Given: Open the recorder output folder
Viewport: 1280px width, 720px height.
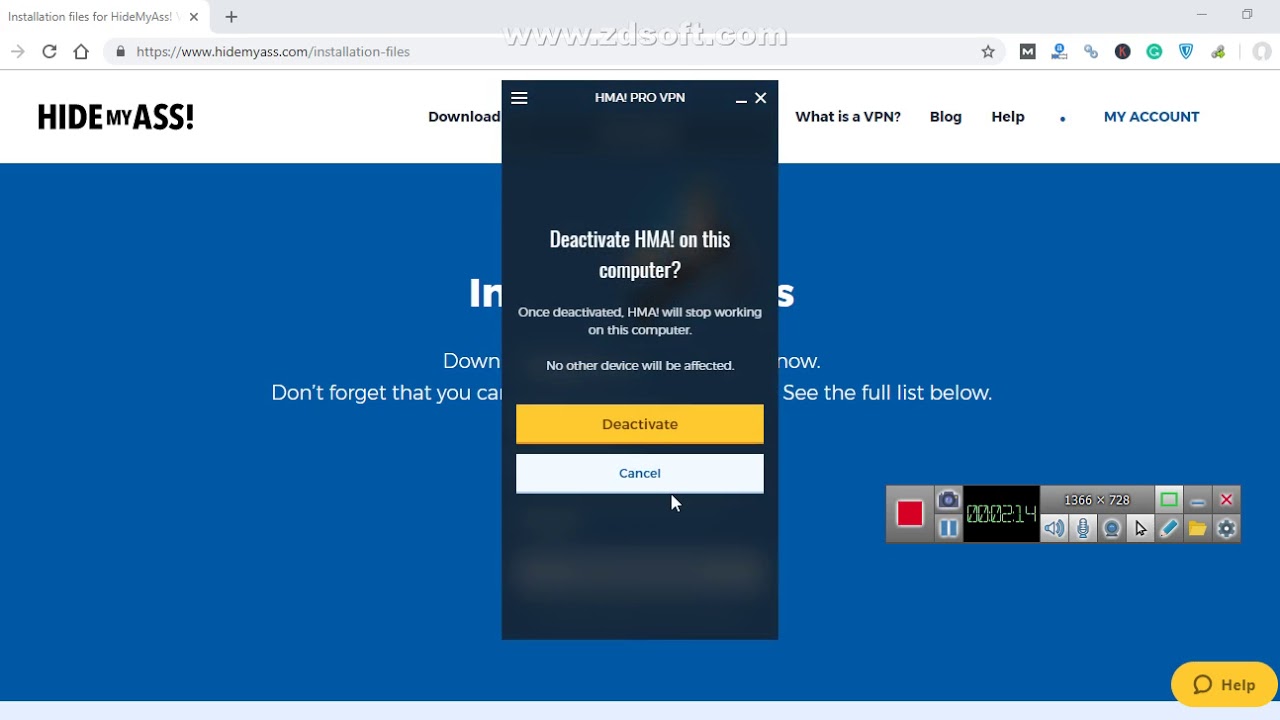Looking at the screenshot, I should click(x=1198, y=528).
